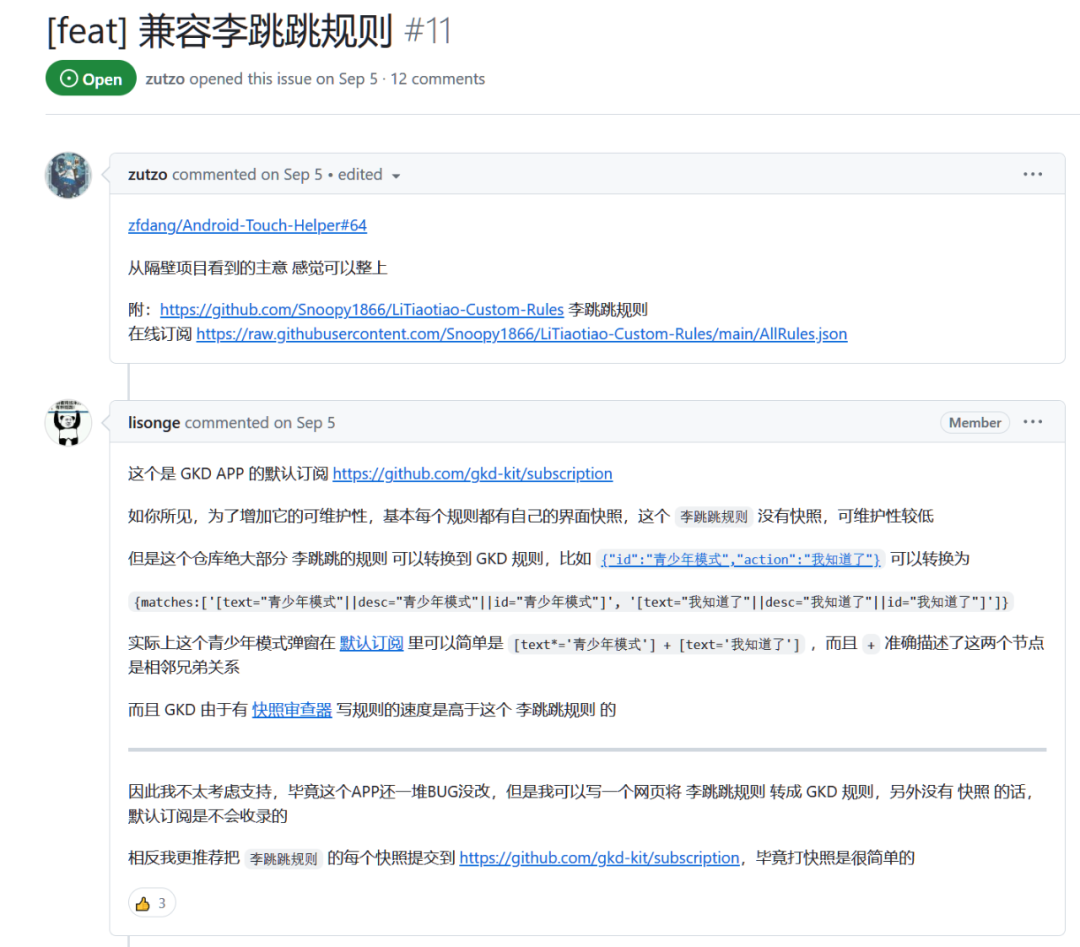Click the 李跳跳规则 inline code in last paragraph

(x=283, y=859)
